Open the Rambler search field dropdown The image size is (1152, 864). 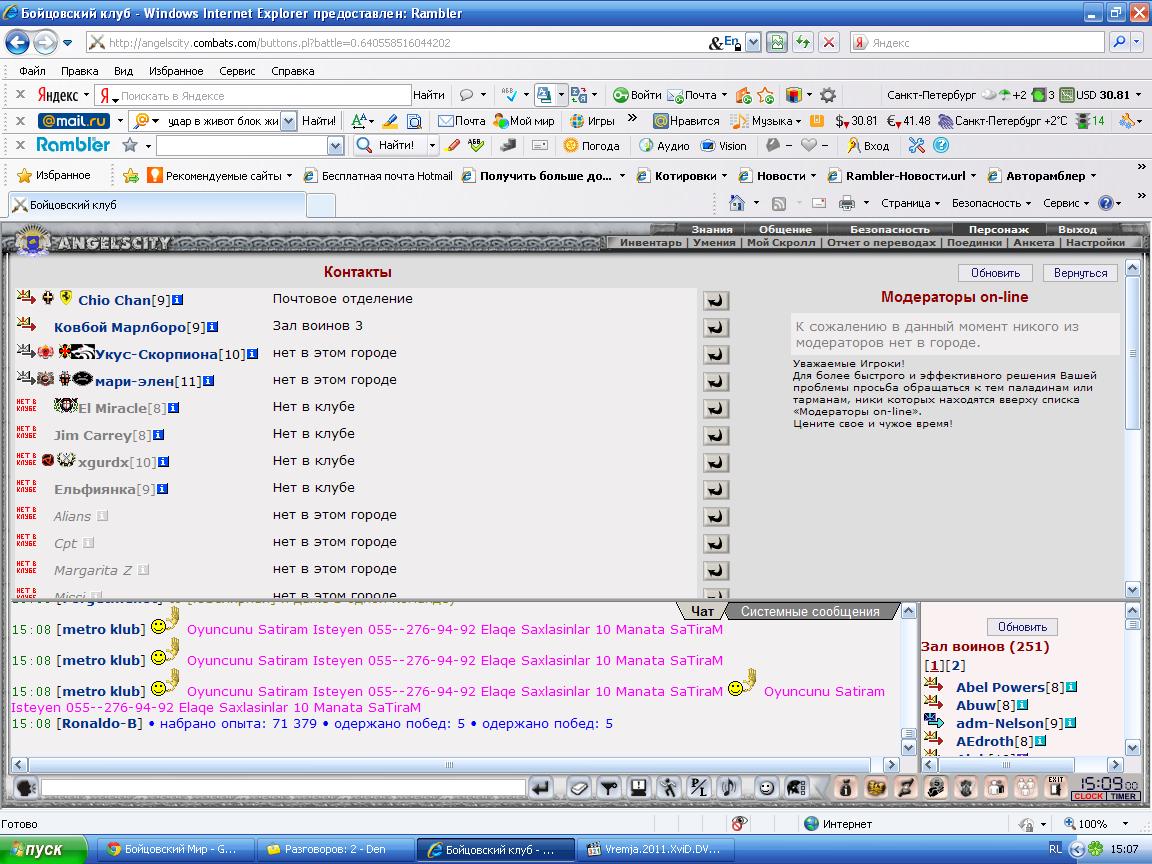(x=335, y=145)
